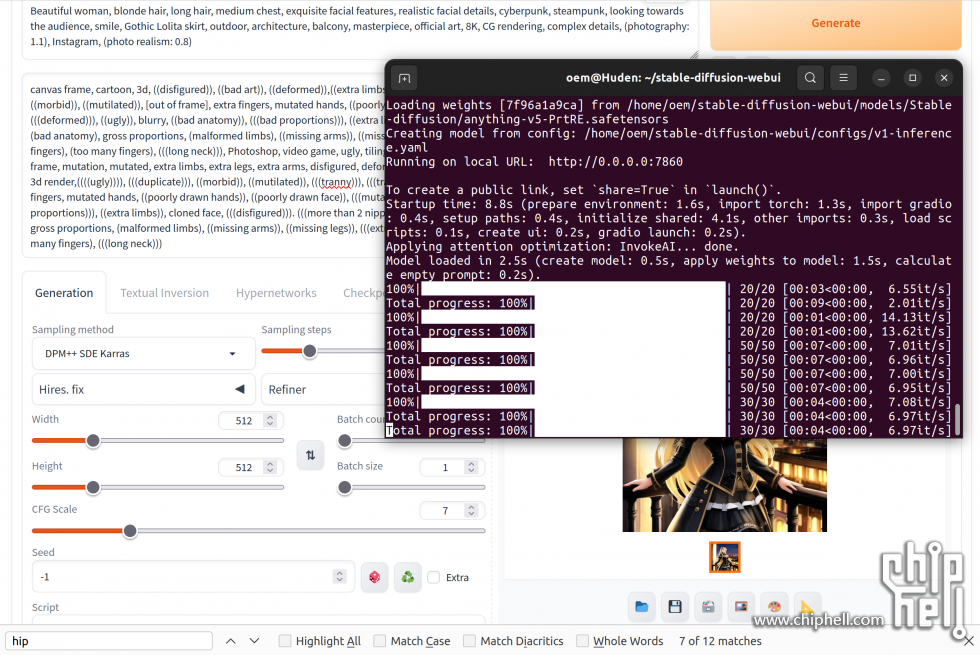The height and width of the screenshot is (655, 980).
Task: Open the Sampling method dropdown
Action: coord(144,353)
